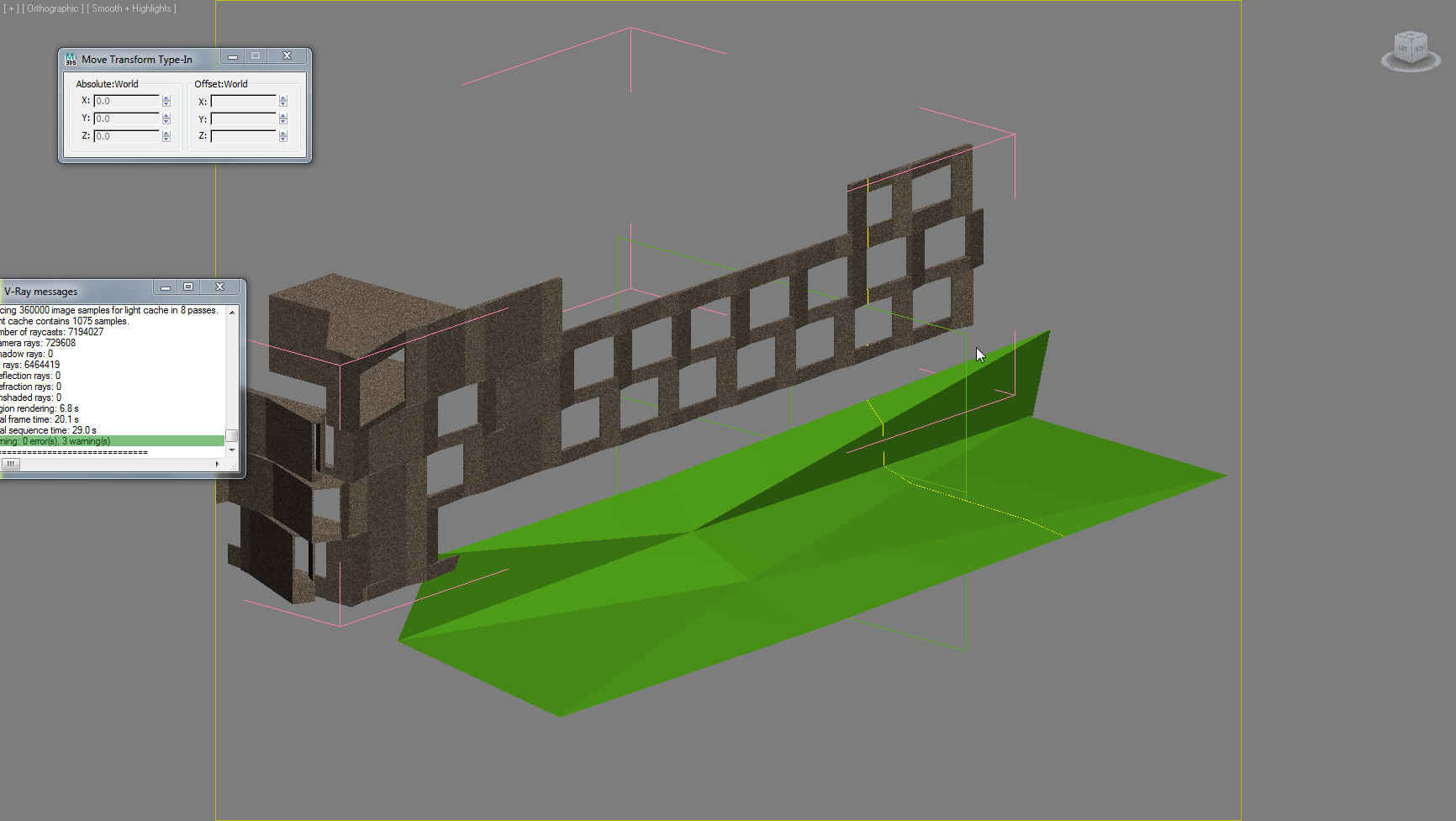This screenshot has height=821, width=1456.
Task: Click V-Ray messages horizontal scrollbar thumb
Action: (11, 464)
